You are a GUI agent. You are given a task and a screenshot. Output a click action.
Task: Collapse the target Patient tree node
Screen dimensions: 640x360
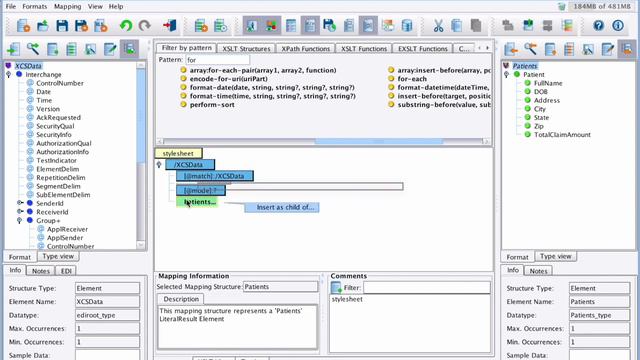[x=507, y=75]
